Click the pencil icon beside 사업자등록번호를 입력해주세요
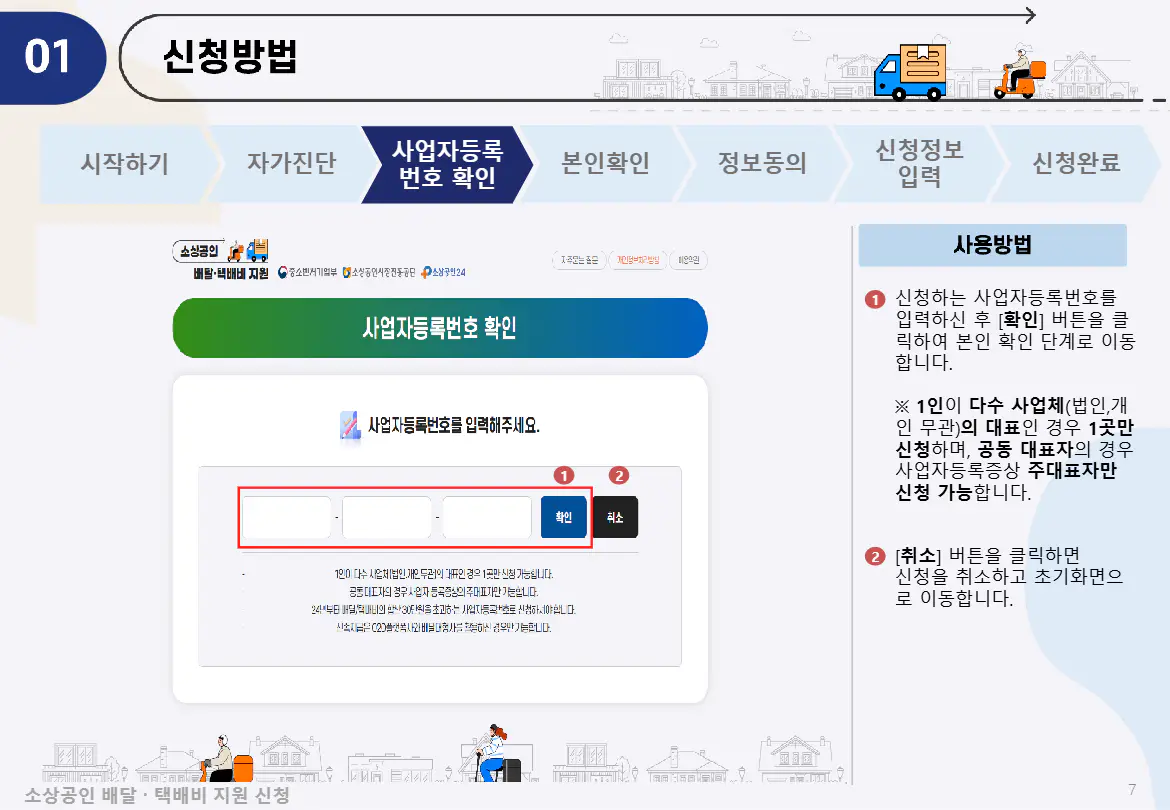This screenshot has width=1170, height=810. click(x=350, y=425)
